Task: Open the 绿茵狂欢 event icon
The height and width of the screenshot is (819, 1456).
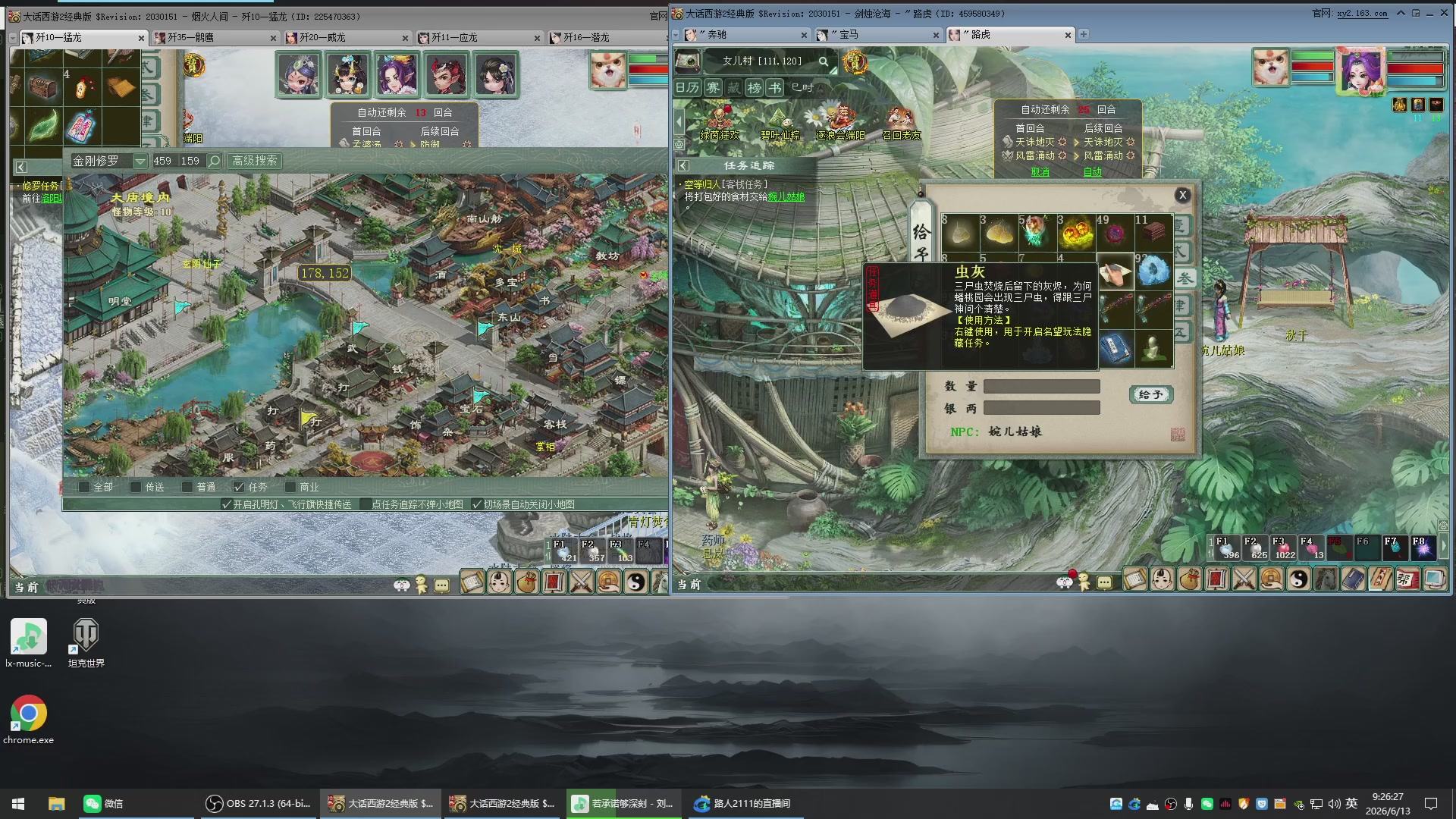Action: coord(719,123)
